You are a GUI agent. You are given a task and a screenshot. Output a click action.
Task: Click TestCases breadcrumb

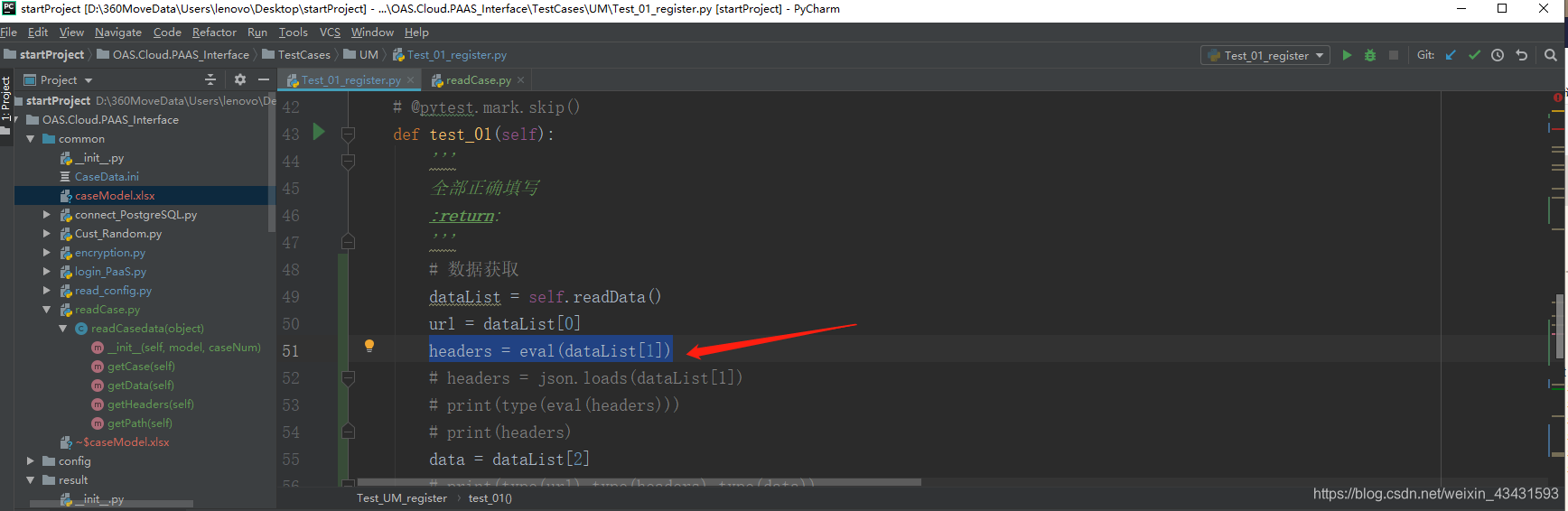click(x=296, y=55)
